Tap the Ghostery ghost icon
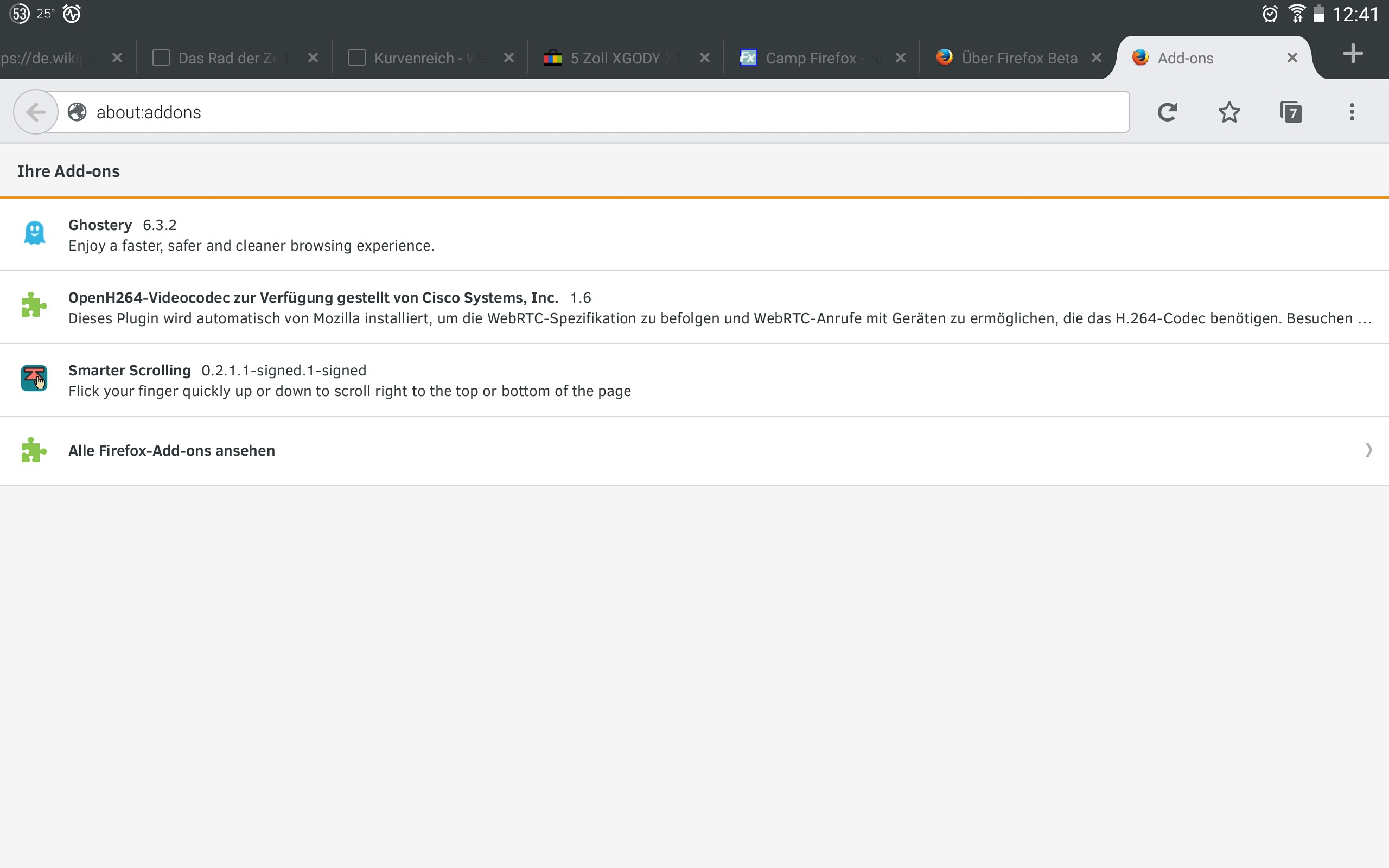1389x868 pixels. [34, 234]
